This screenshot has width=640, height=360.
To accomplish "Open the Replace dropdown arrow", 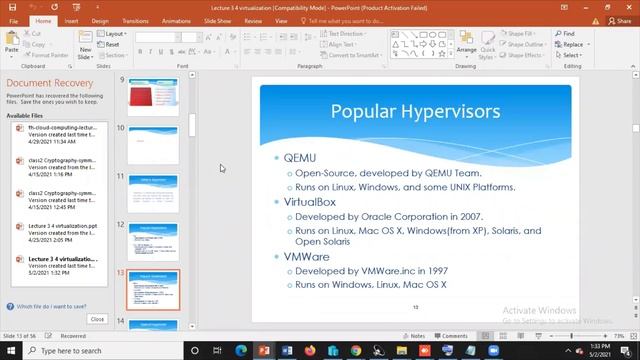I will (589, 44).
